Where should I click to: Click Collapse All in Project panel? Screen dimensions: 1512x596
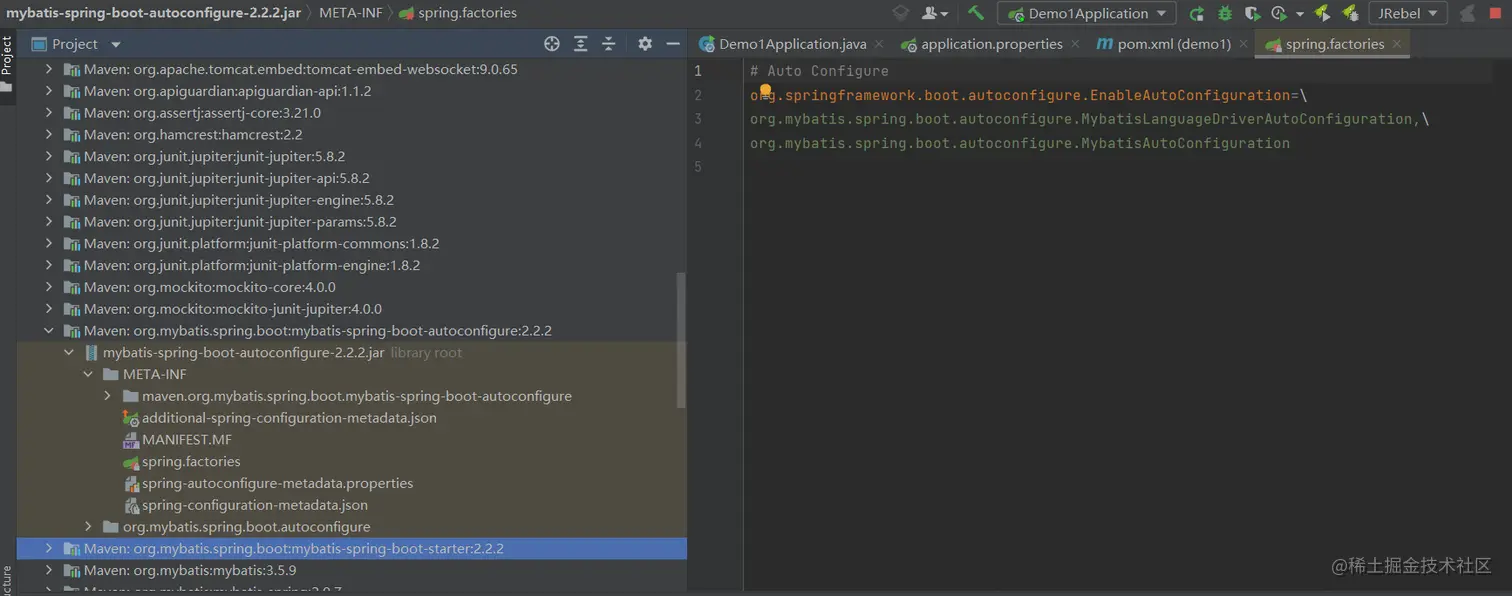608,44
